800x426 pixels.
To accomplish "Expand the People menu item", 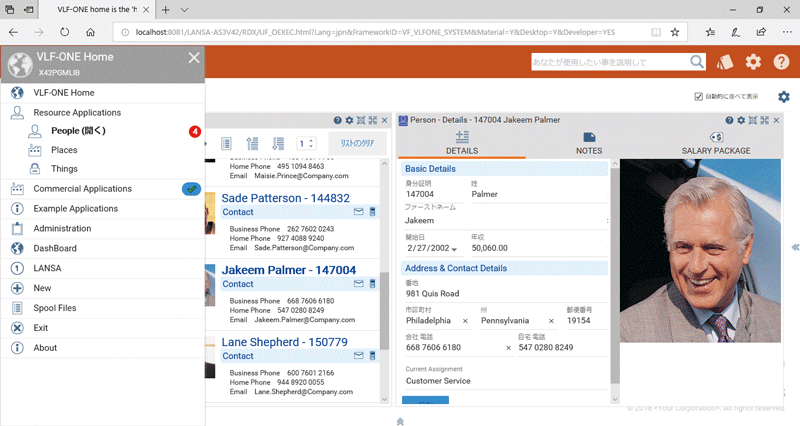I will pos(78,131).
